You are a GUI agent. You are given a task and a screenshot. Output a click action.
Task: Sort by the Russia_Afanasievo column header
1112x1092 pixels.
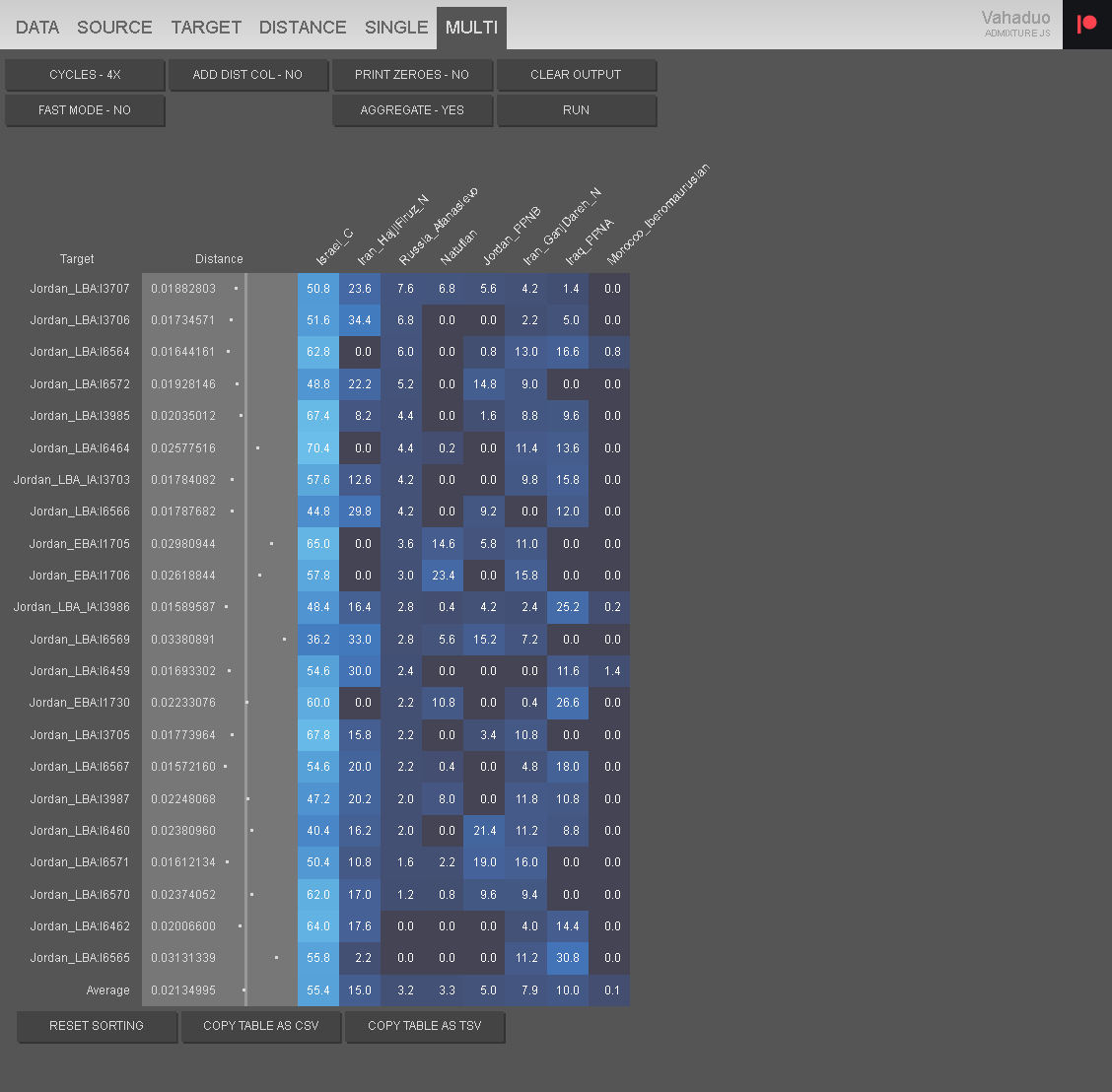point(438,227)
